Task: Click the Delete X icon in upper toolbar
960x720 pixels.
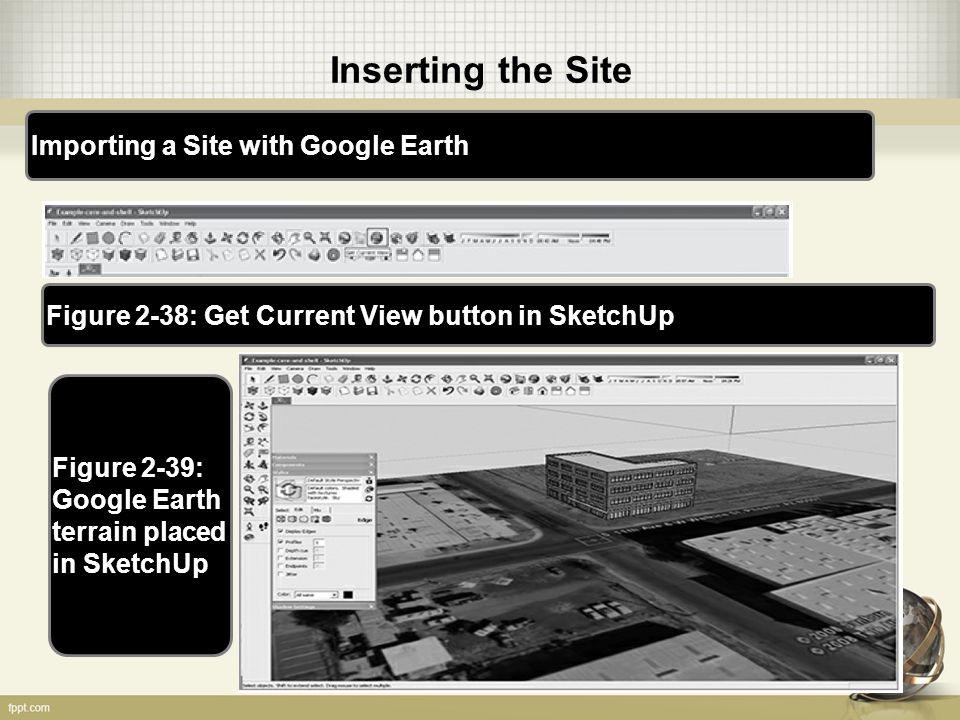Action: coord(260,254)
